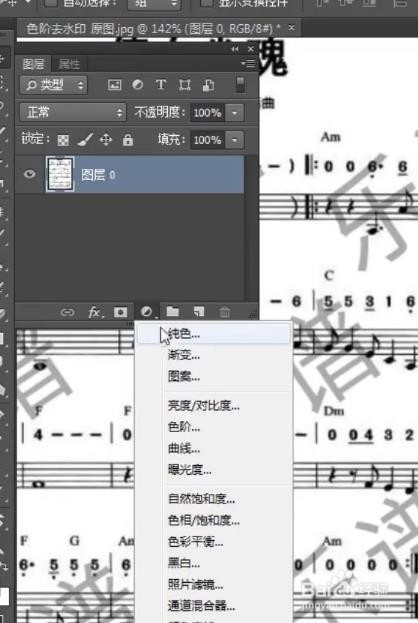Viewport: 418px width, 623px height.
Task: Toggle the layer filtering switch
Action: [240, 85]
